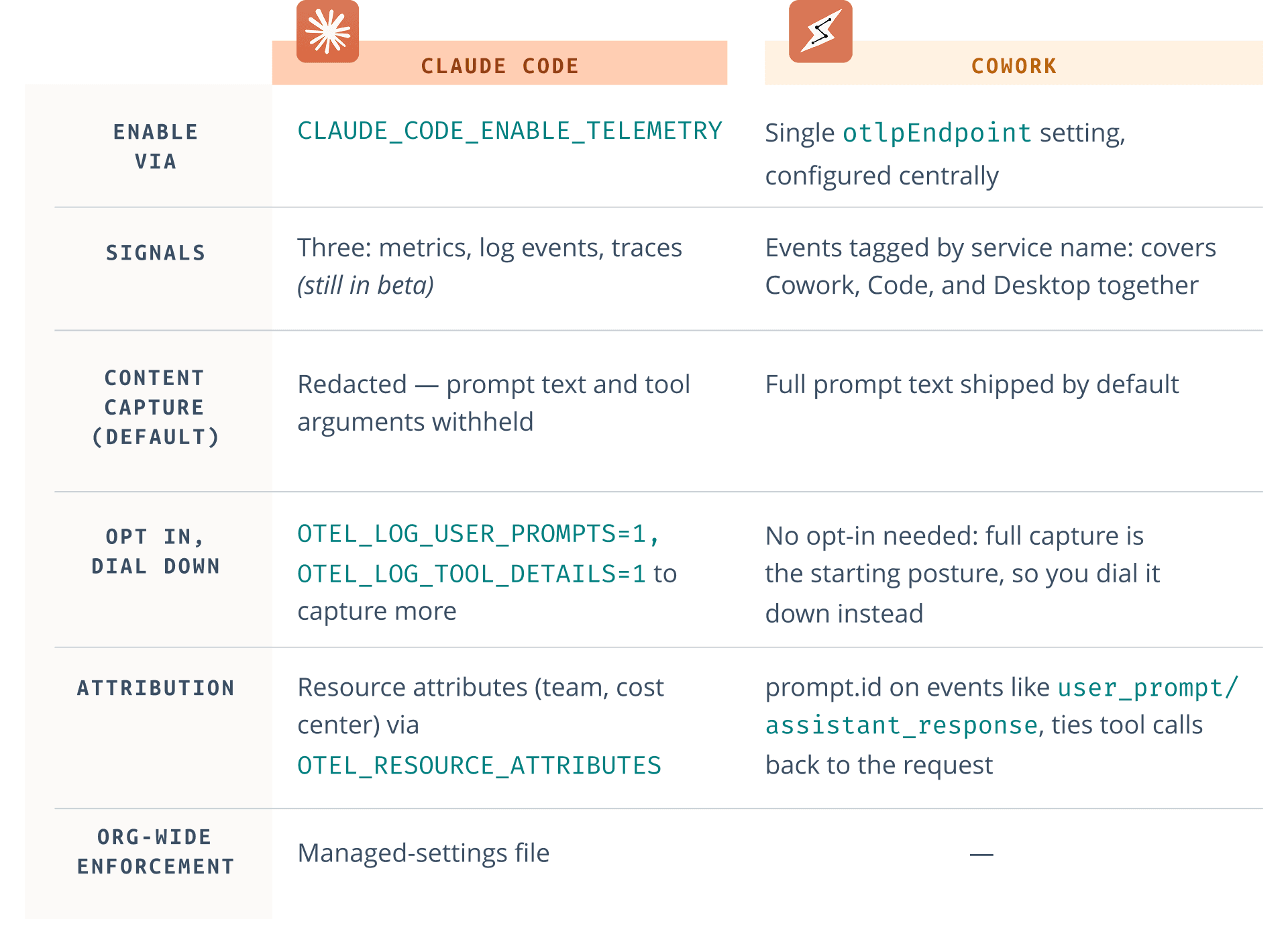
Task: Click 'Redacted — prompt text and tool'
Action: pyautogui.click(x=494, y=384)
